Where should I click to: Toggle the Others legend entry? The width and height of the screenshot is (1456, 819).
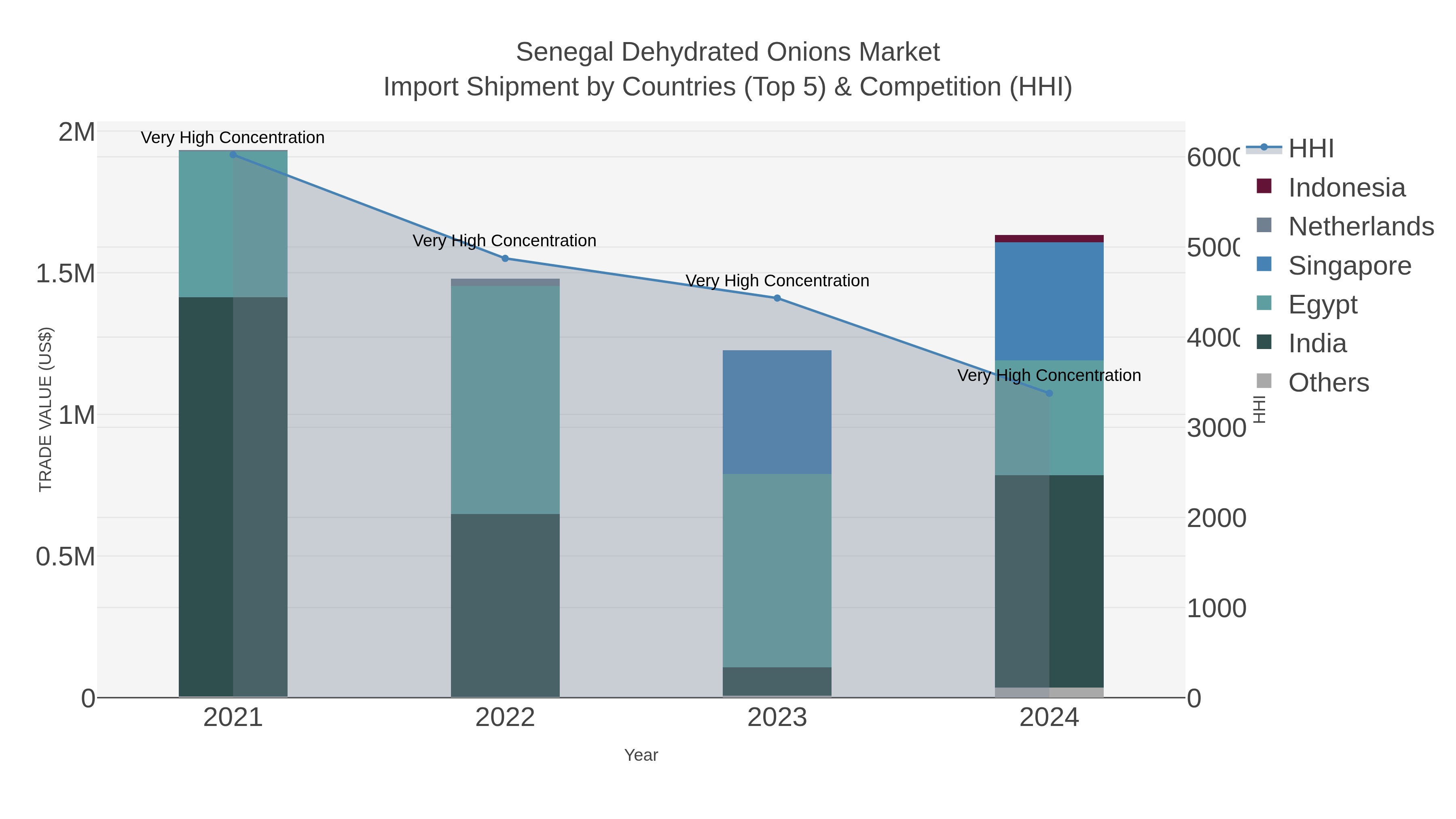click(1312, 383)
